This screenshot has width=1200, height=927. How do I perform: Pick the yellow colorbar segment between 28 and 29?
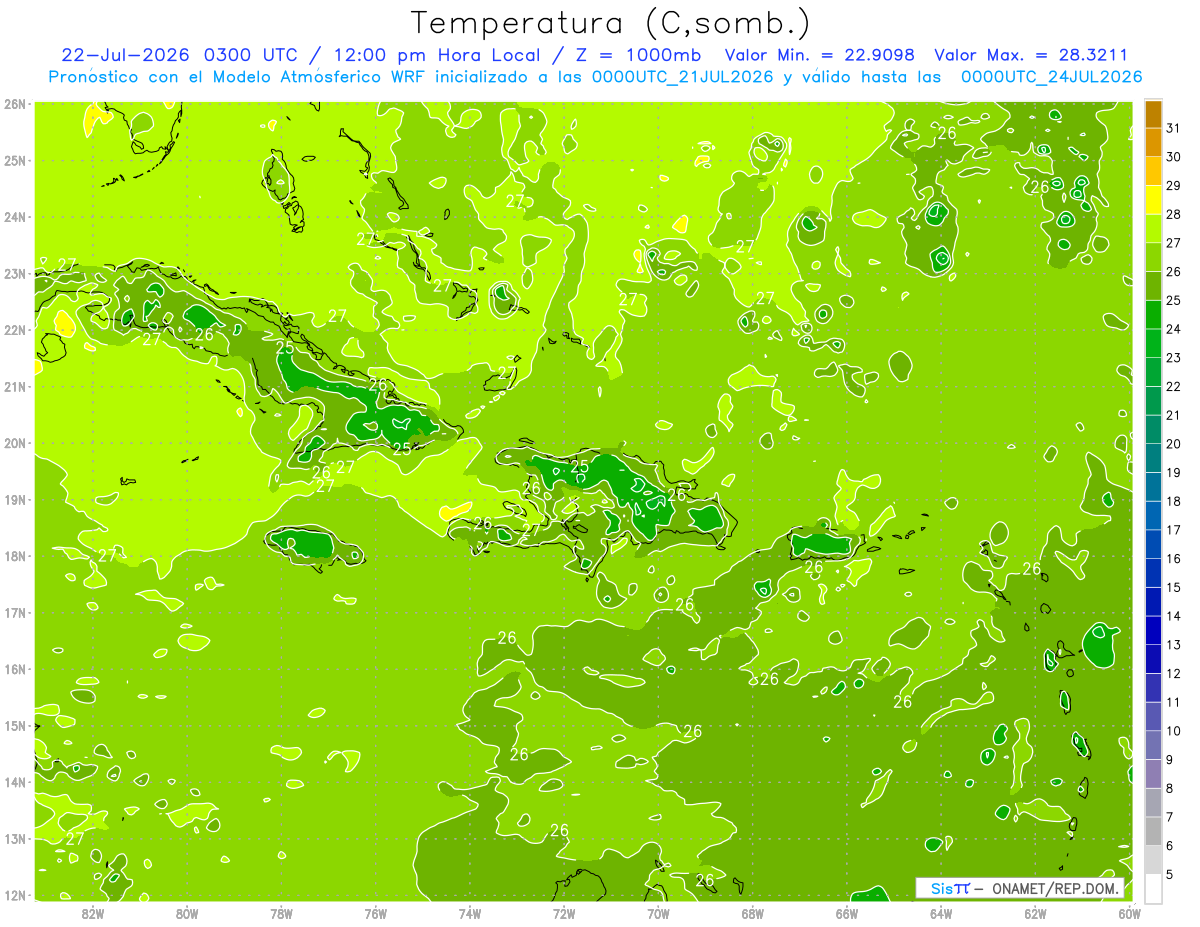click(1153, 201)
